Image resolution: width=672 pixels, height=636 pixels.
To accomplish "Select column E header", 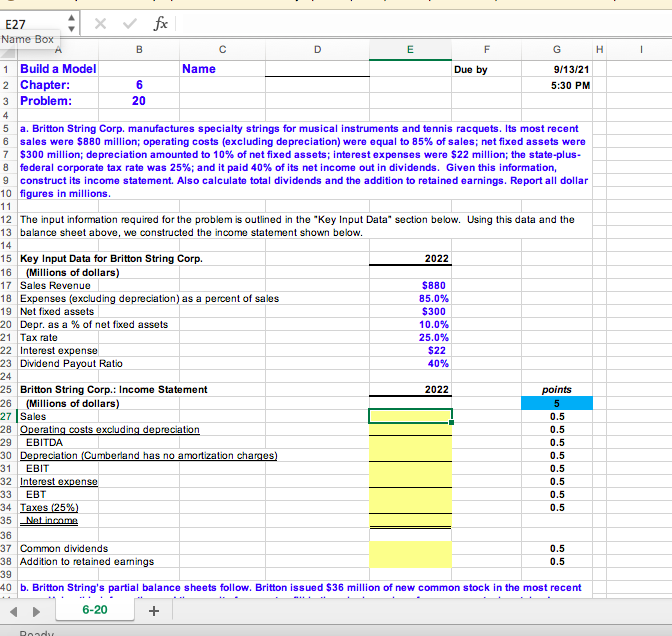I will click(x=410, y=50).
